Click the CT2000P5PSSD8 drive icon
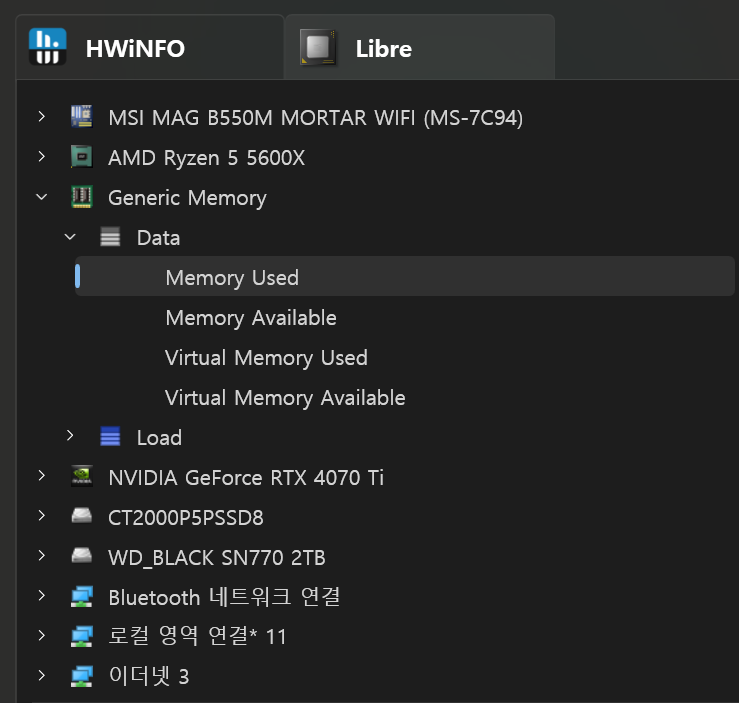This screenshot has height=703, width=739. pyautogui.click(x=82, y=515)
